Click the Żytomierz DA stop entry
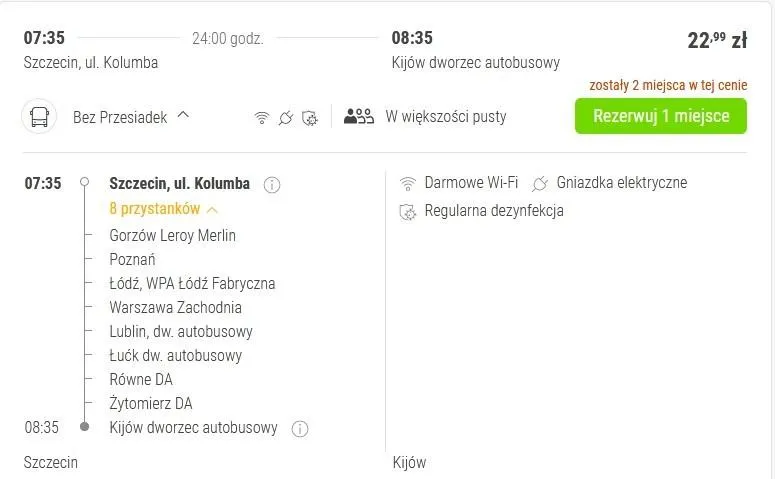 coord(151,404)
